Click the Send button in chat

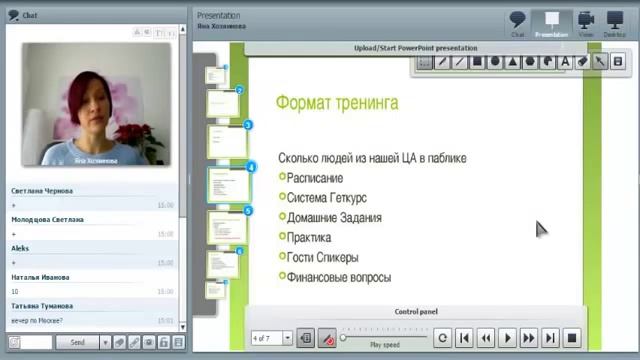tap(77, 342)
